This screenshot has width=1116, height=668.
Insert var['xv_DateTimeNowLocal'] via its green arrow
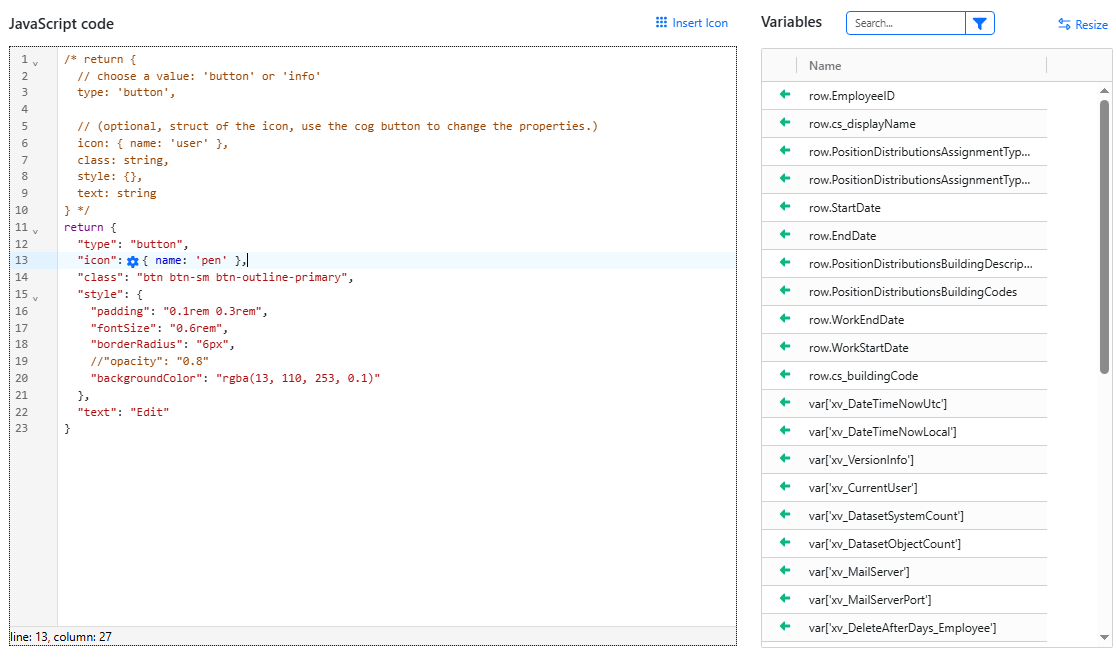click(785, 430)
